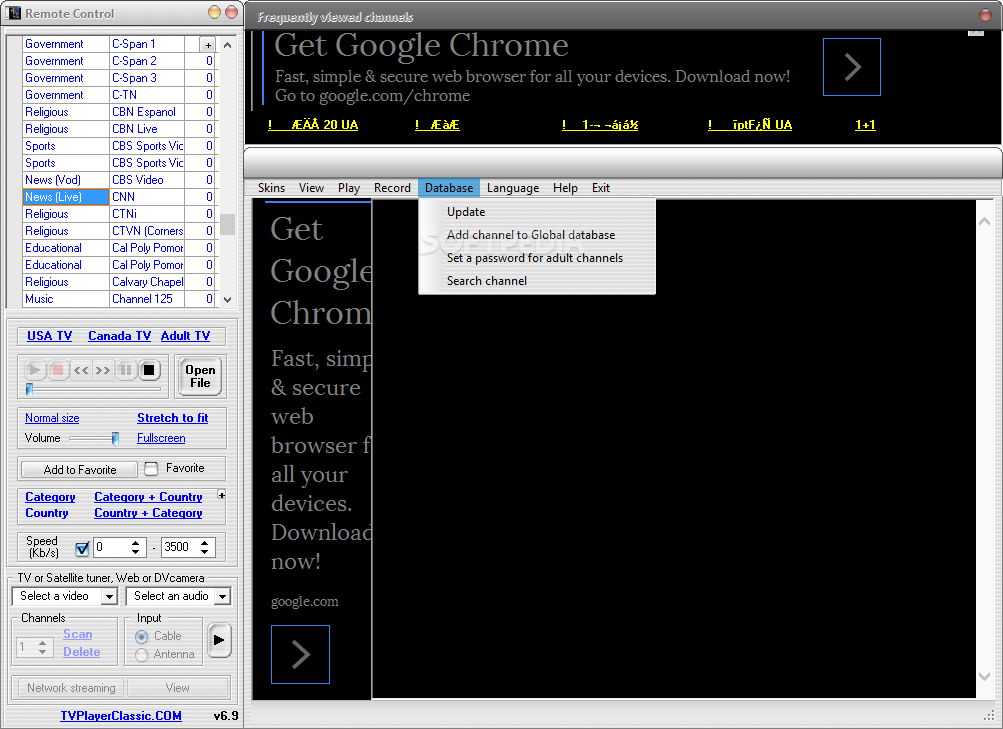Click the video area scroll down arrow
The width and height of the screenshot is (1003, 729).
[x=984, y=676]
